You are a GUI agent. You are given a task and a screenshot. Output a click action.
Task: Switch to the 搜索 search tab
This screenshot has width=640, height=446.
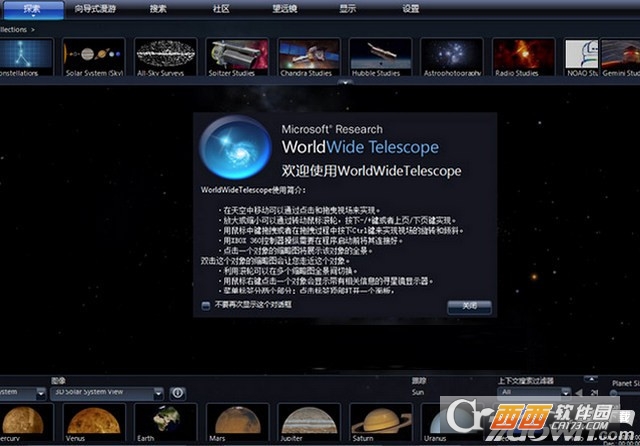(158, 9)
